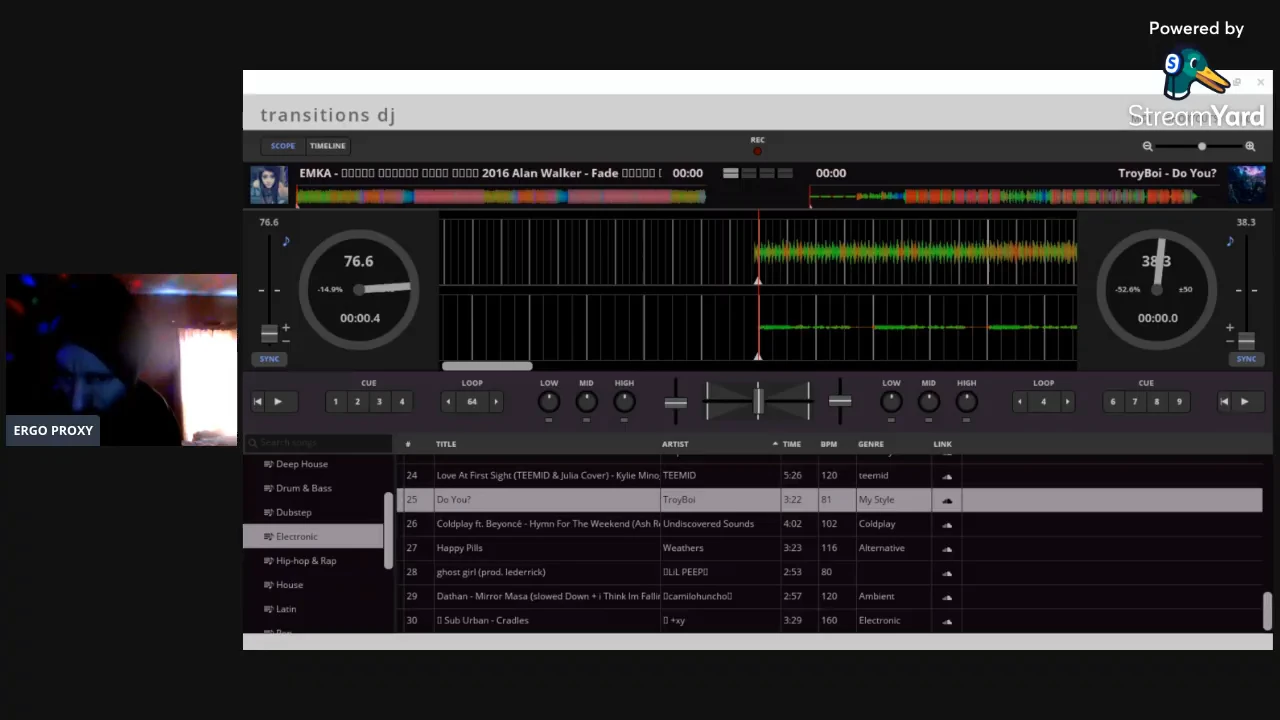Play the left deck track
Viewport: 1280px width, 720px height.
tap(278, 402)
